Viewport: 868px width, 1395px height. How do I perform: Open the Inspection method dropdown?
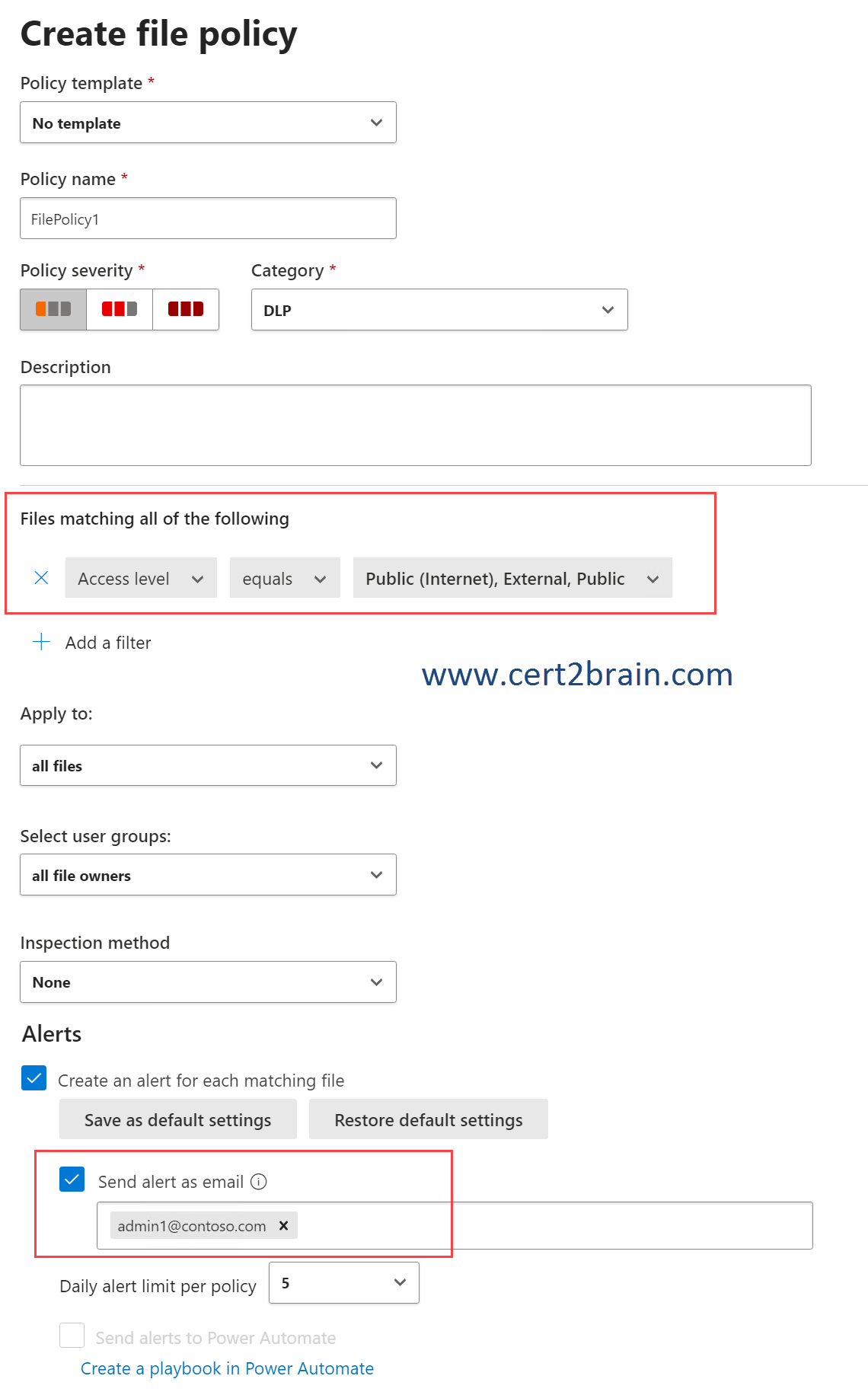[x=208, y=982]
